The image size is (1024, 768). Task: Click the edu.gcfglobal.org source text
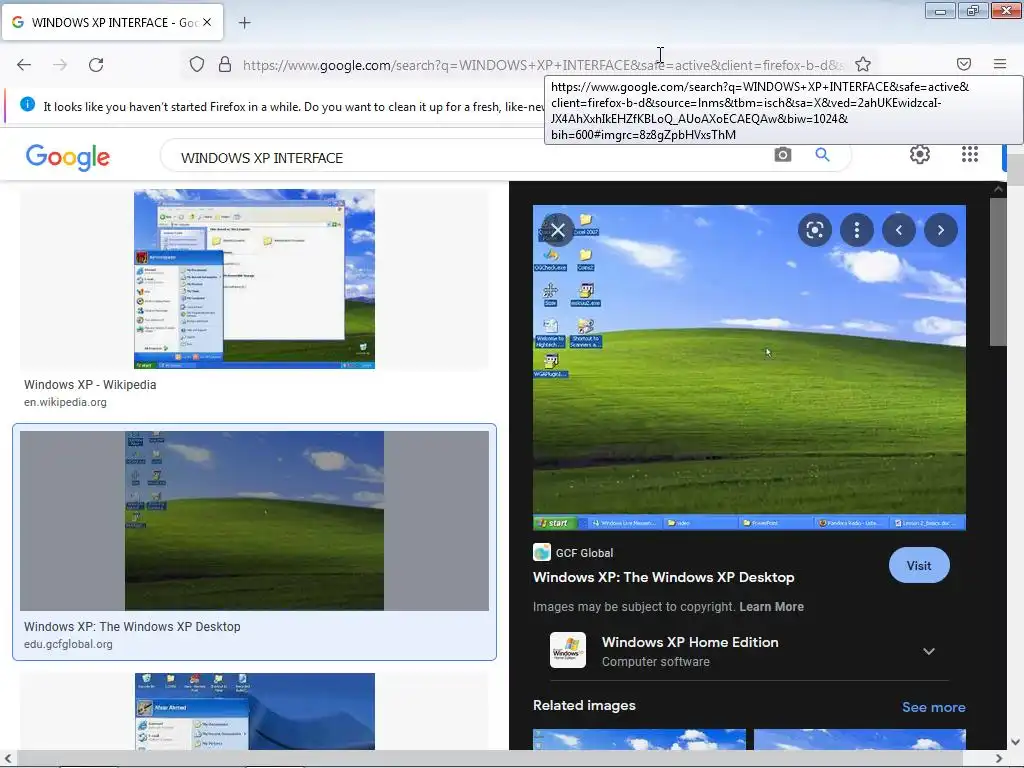click(x=68, y=644)
